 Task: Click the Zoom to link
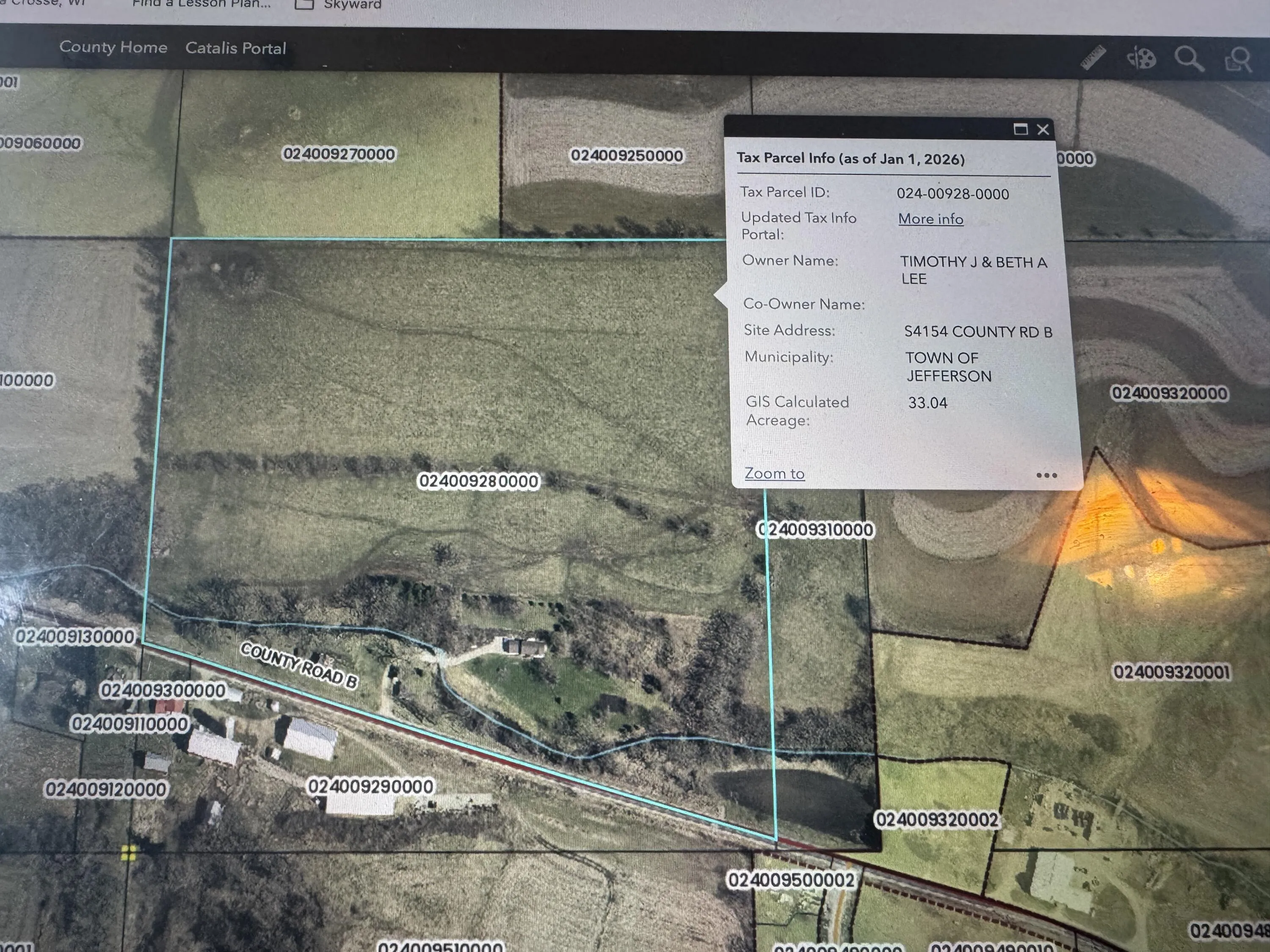pos(775,473)
